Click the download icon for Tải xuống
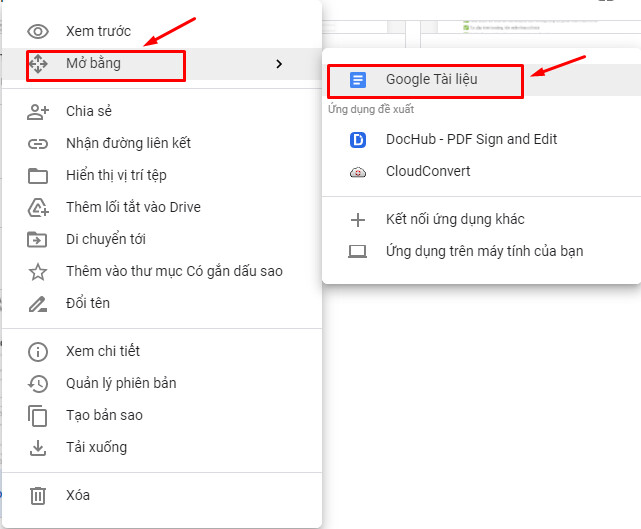This screenshot has width=641, height=529. pos(38,448)
